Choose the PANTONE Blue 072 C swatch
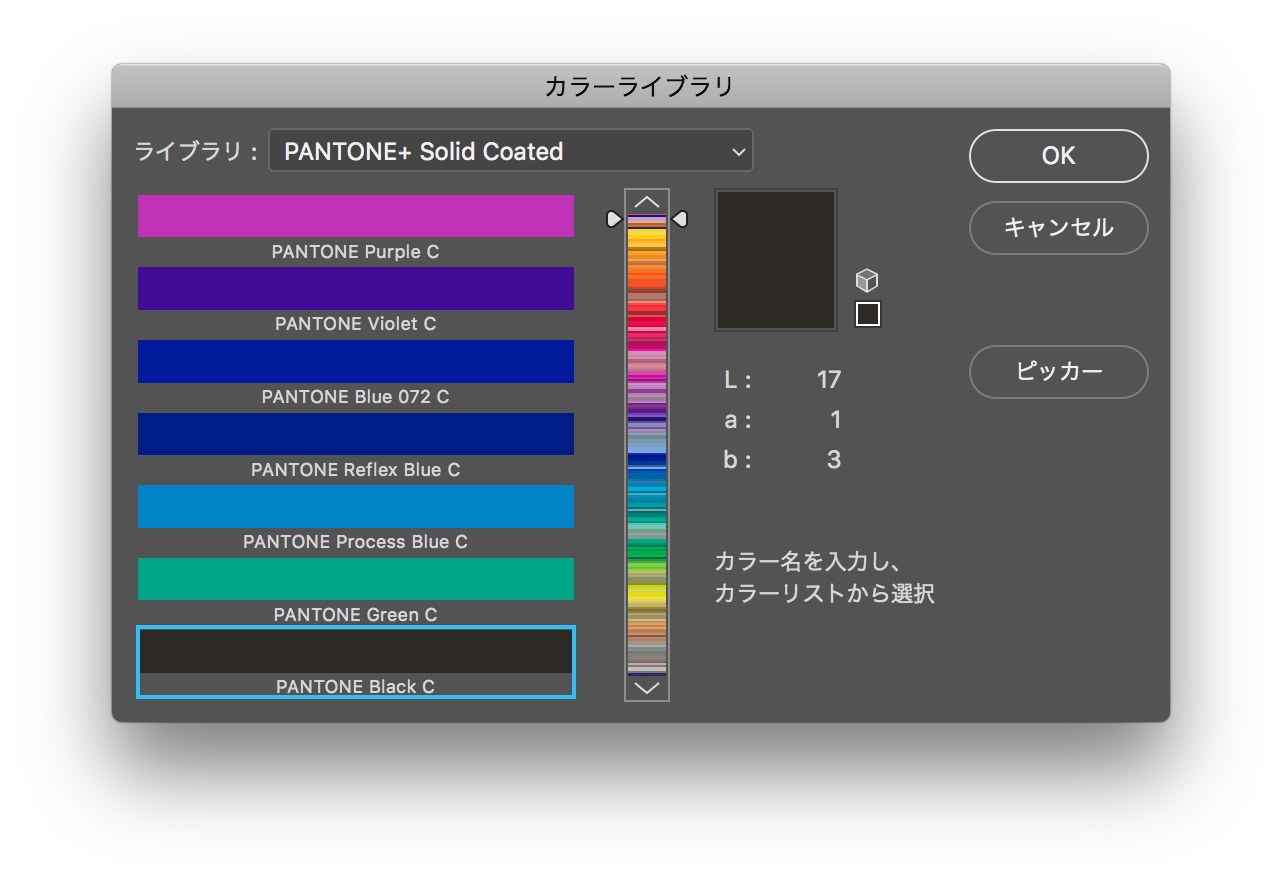The height and width of the screenshot is (882, 1282). pos(356,361)
